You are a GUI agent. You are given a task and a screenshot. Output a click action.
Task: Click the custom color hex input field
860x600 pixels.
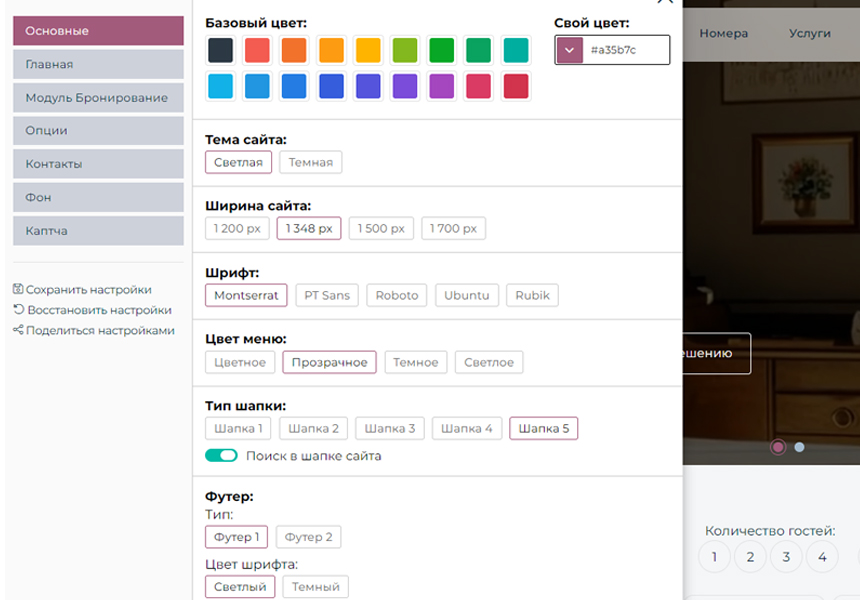pos(625,50)
